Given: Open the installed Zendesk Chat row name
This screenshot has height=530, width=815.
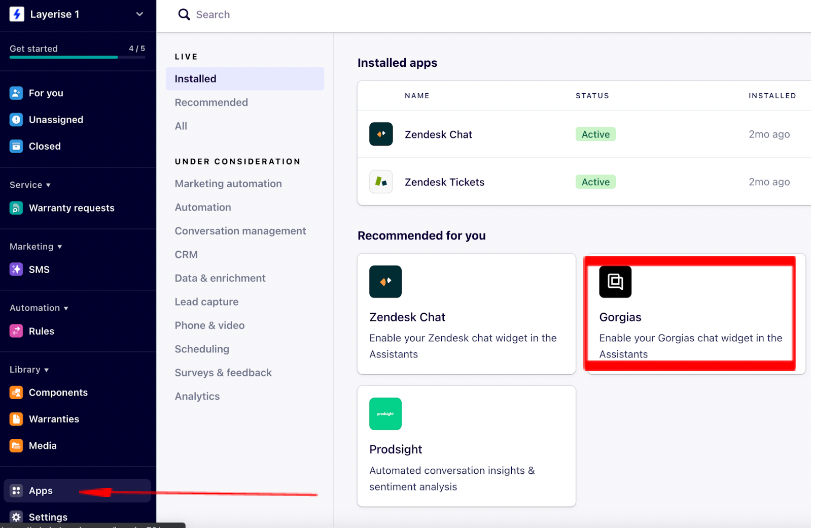Looking at the screenshot, I should pos(438,134).
